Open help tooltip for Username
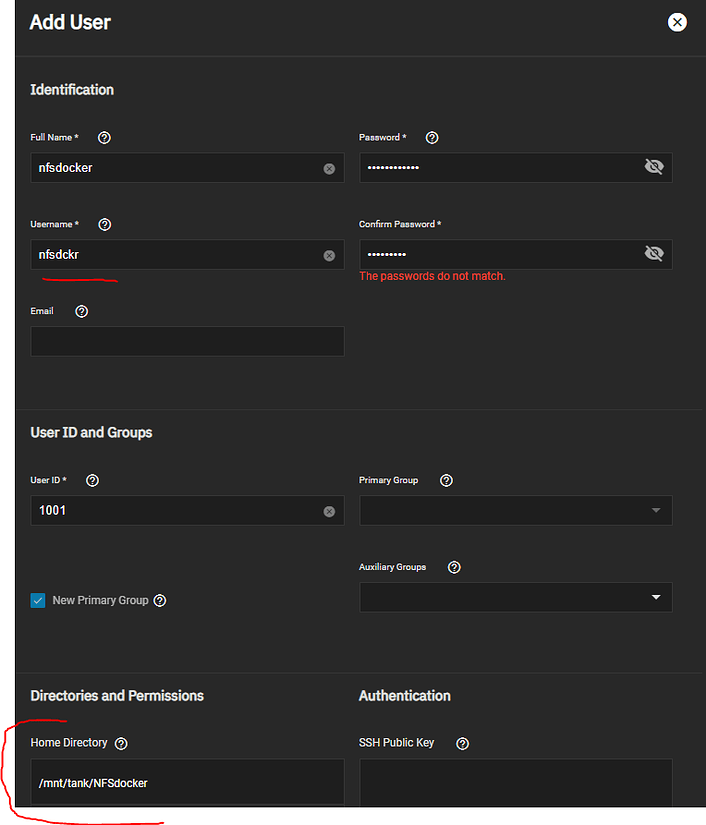706x825 pixels. tap(105, 225)
